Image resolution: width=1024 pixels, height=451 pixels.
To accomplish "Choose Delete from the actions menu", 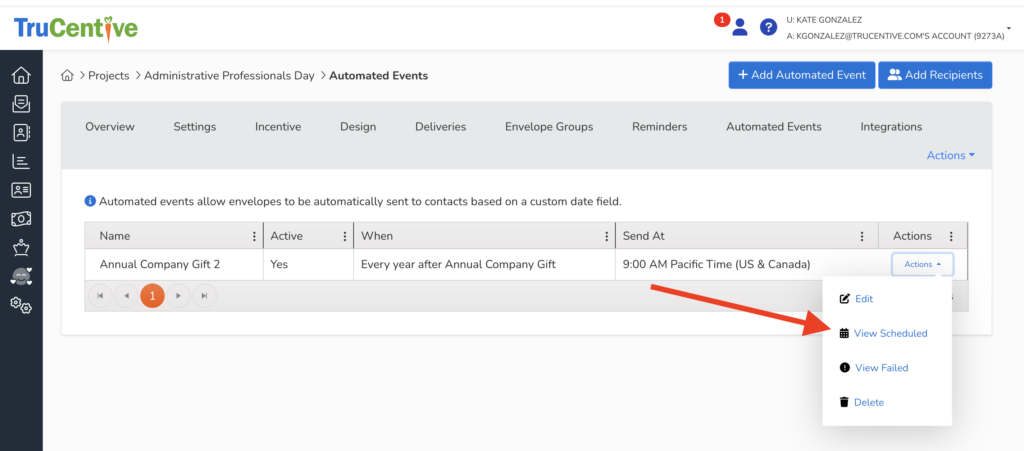I will click(x=868, y=402).
